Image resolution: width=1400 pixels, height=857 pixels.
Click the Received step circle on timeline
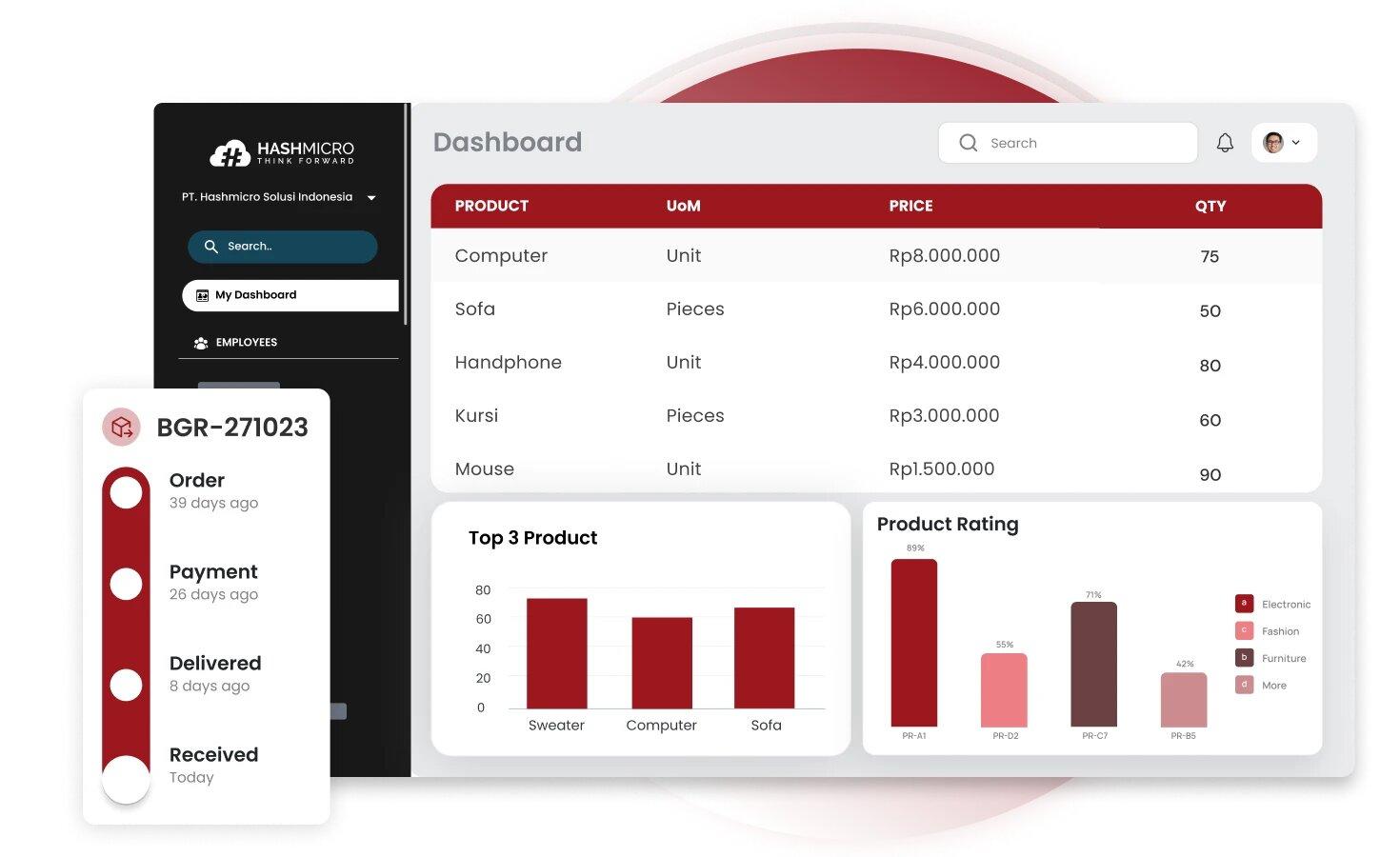[x=125, y=777]
